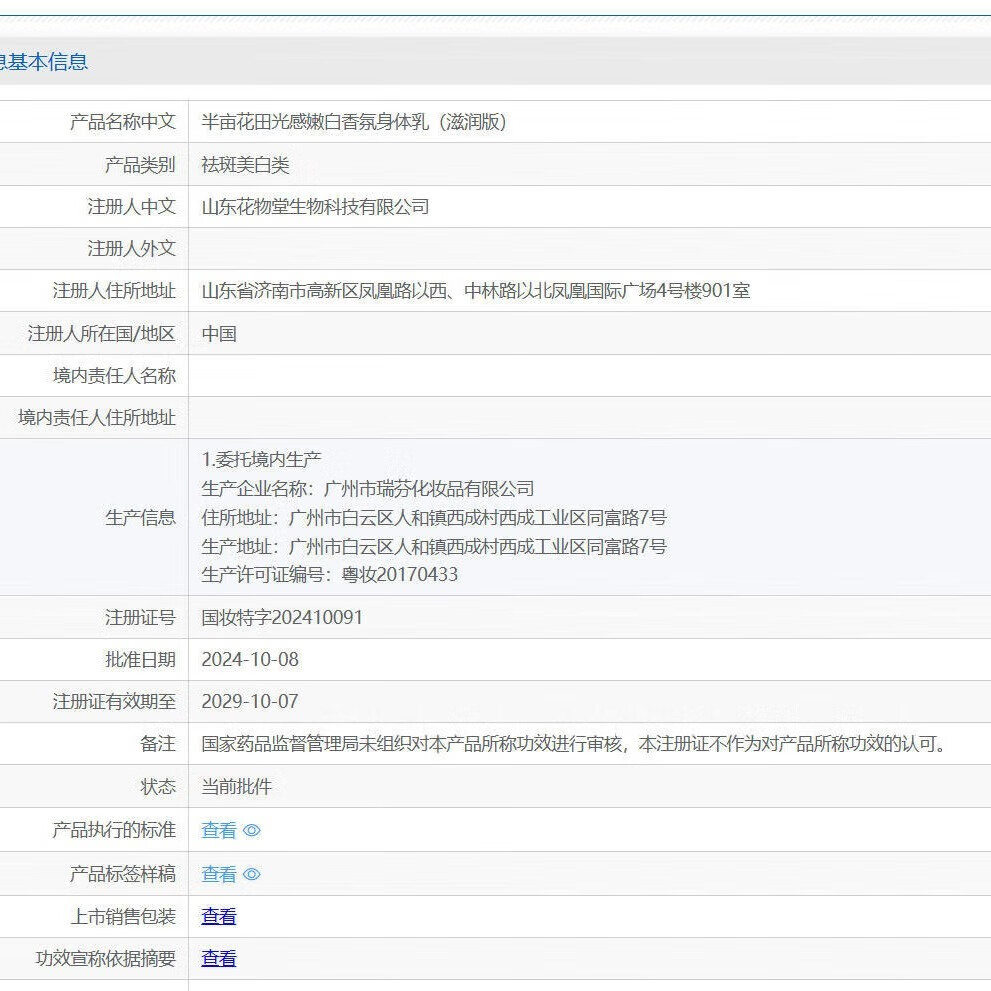Open the 查看 link for 产品执行的标准
This screenshot has height=991, width=991.
(x=219, y=830)
